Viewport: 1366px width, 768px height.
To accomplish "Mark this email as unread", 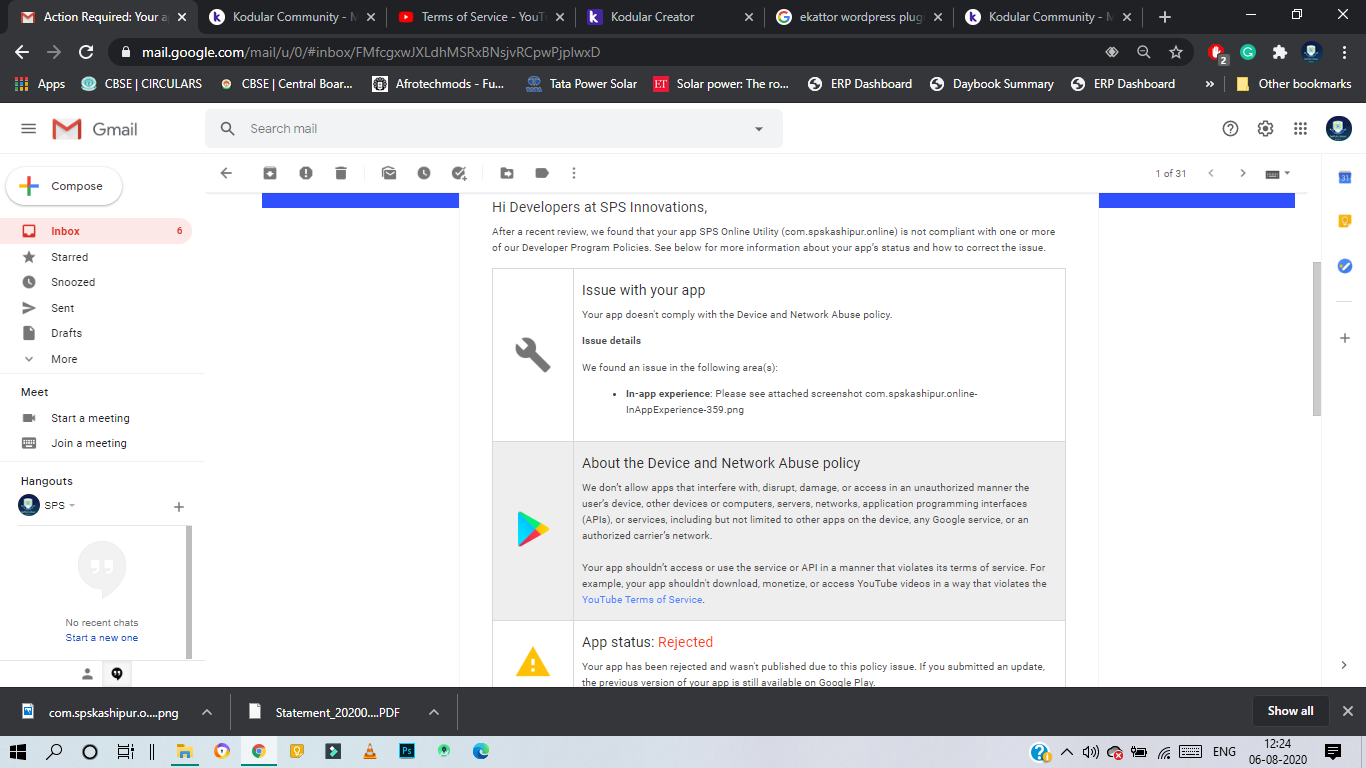I will click(x=389, y=173).
